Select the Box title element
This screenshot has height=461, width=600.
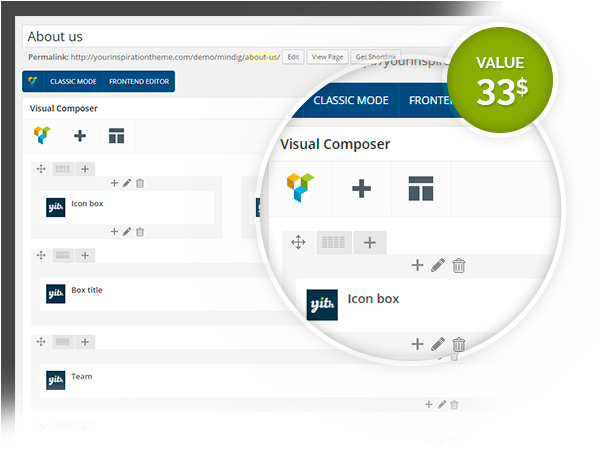[87, 290]
